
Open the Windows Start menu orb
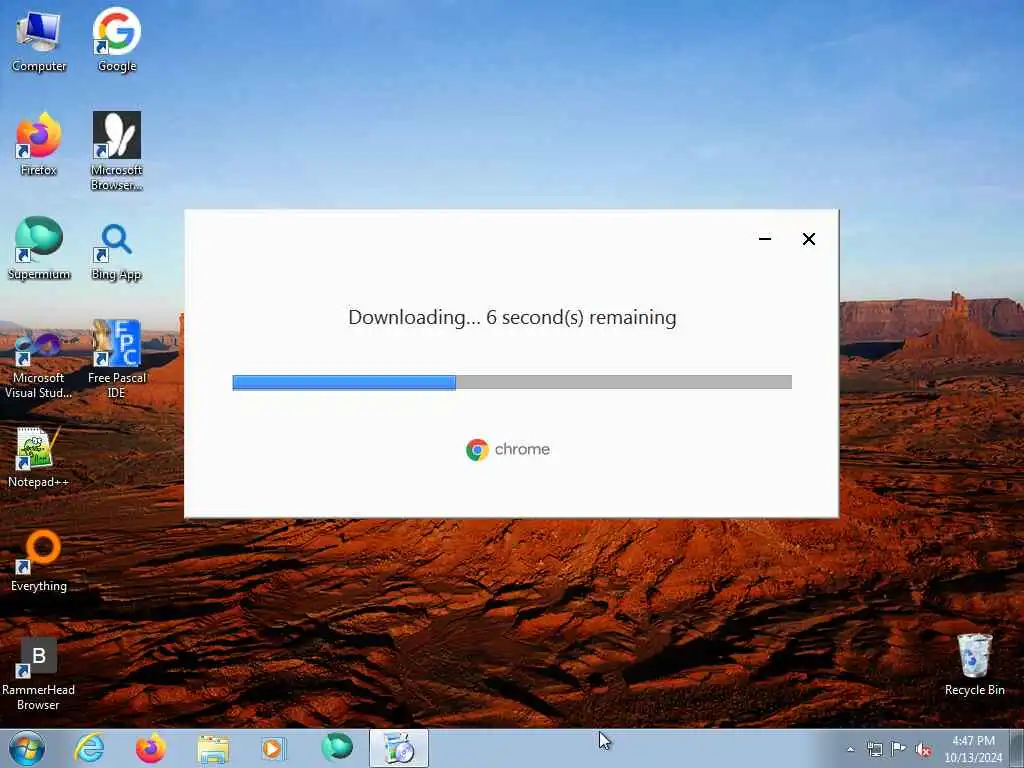click(27, 748)
